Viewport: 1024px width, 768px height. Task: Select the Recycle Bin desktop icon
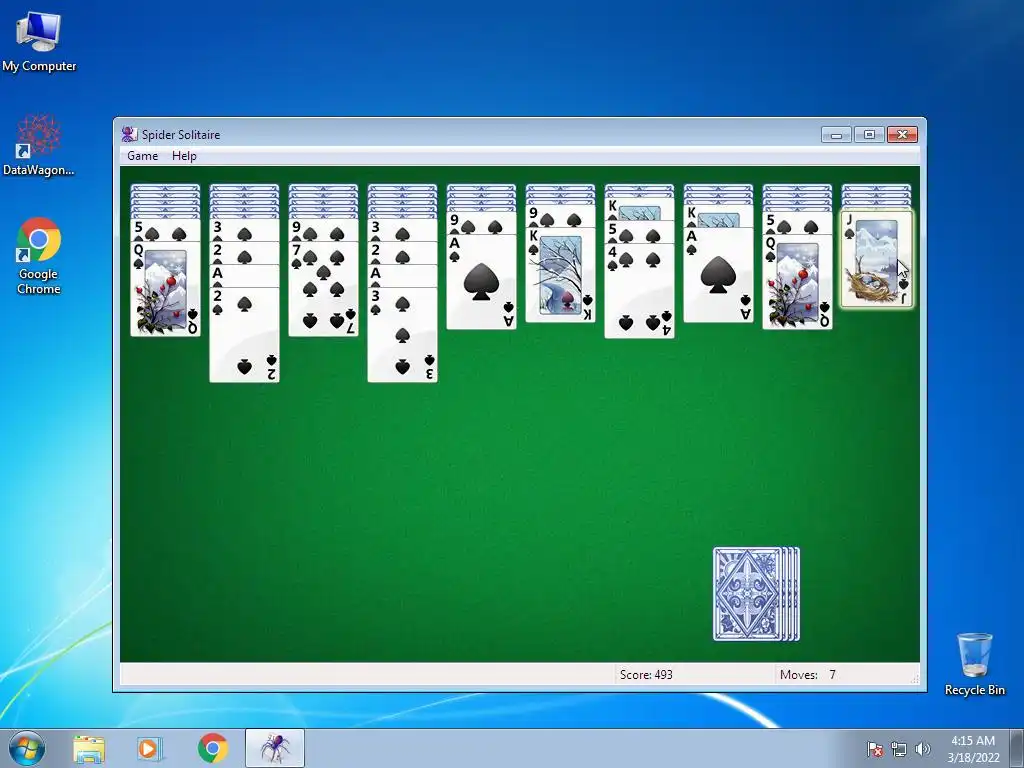974,664
